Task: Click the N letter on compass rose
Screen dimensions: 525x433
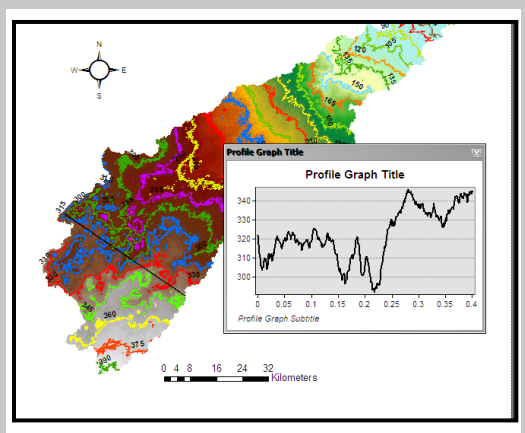Action: 99,44
